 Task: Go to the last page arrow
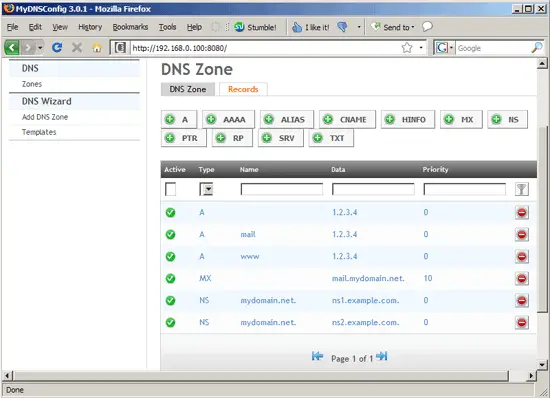coord(382,357)
